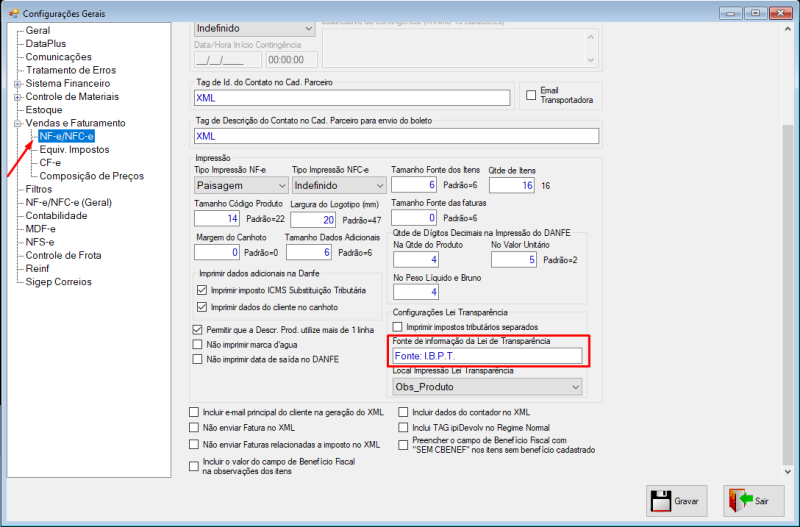Collapse the Vendas e Faturamento tree node
Viewport: 800px width, 527px height.
coord(18,123)
